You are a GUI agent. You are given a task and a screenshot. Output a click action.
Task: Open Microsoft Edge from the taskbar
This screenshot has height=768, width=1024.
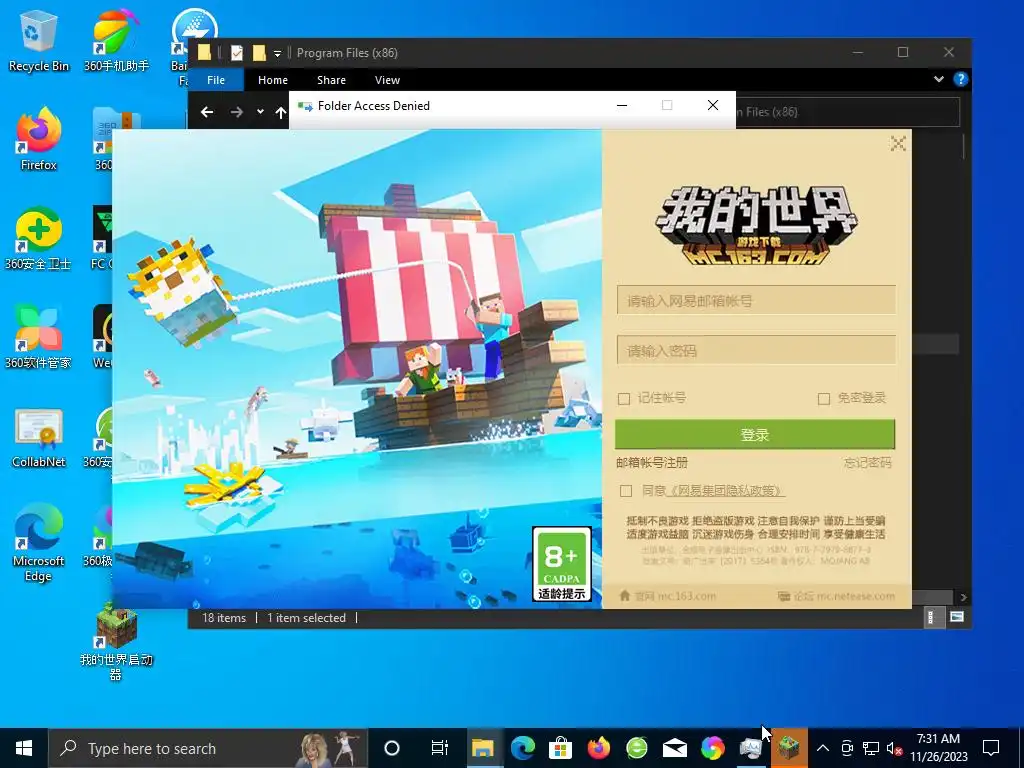click(522, 748)
